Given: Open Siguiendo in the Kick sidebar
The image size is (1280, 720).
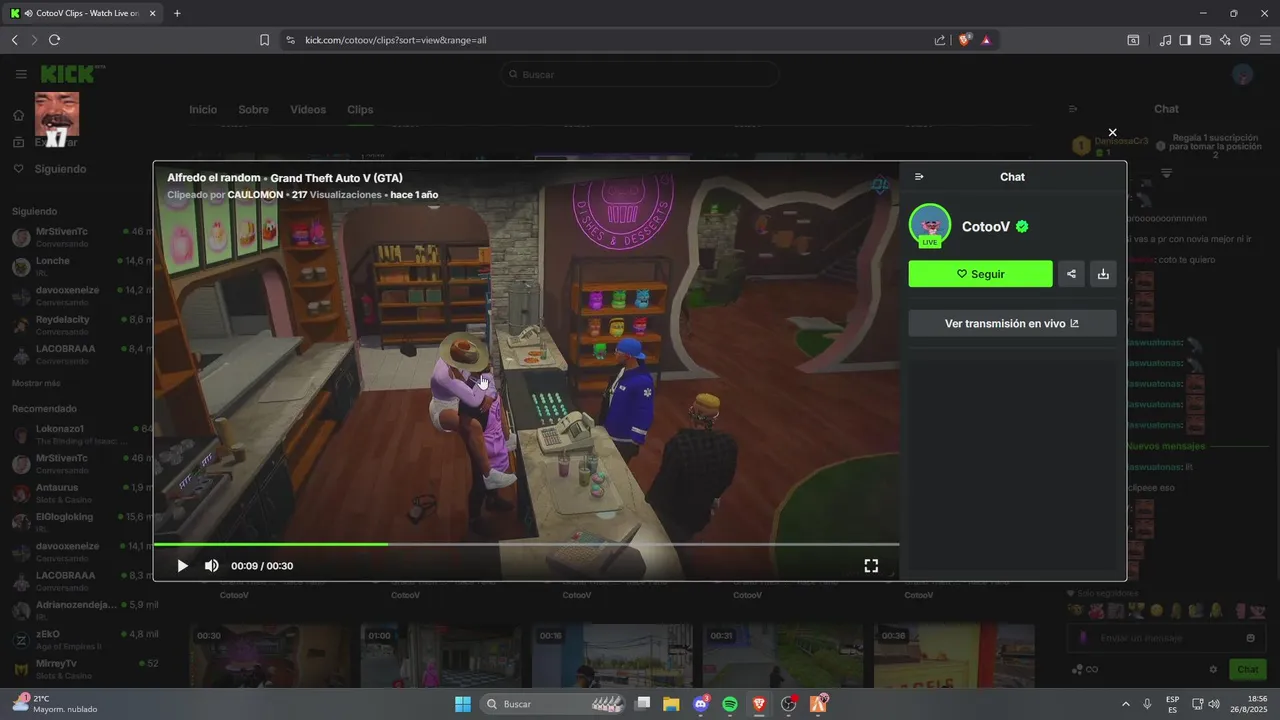Looking at the screenshot, I should tap(60, 169).
